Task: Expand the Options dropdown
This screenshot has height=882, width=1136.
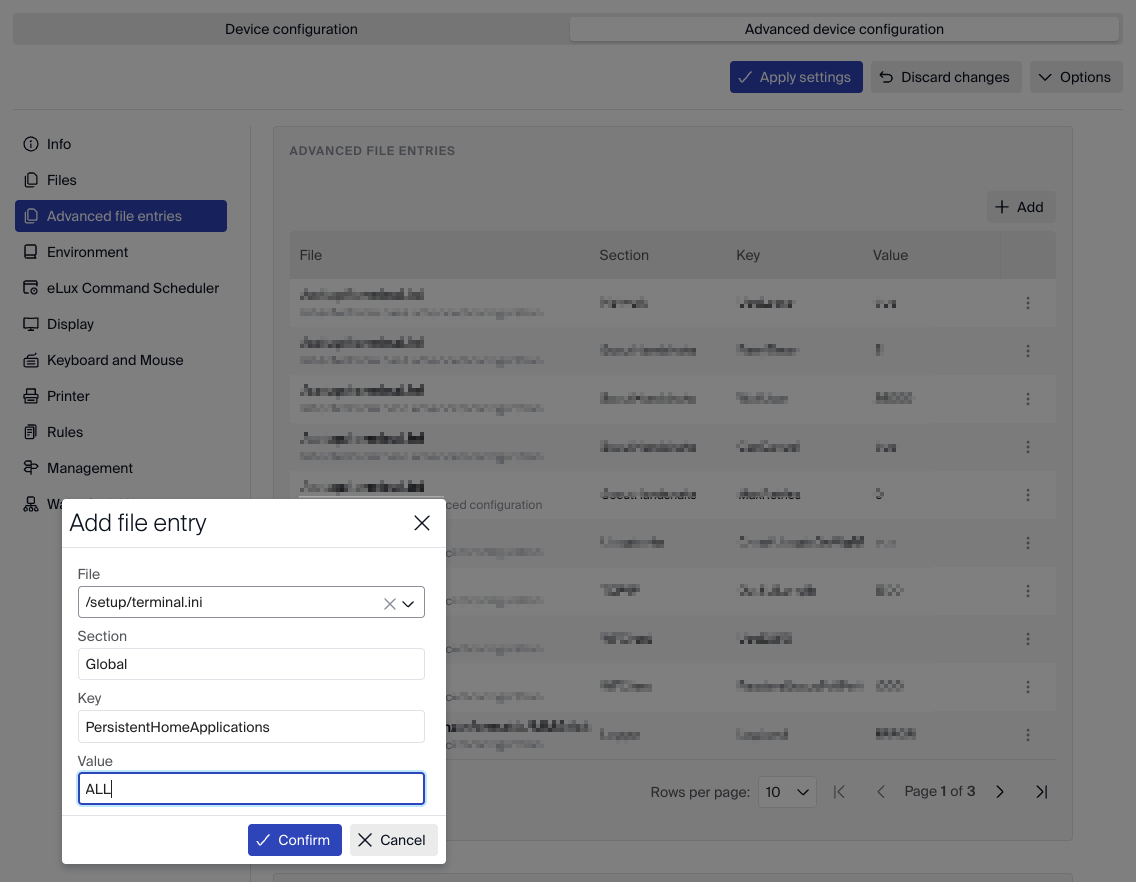Action: coord(1075,77)
